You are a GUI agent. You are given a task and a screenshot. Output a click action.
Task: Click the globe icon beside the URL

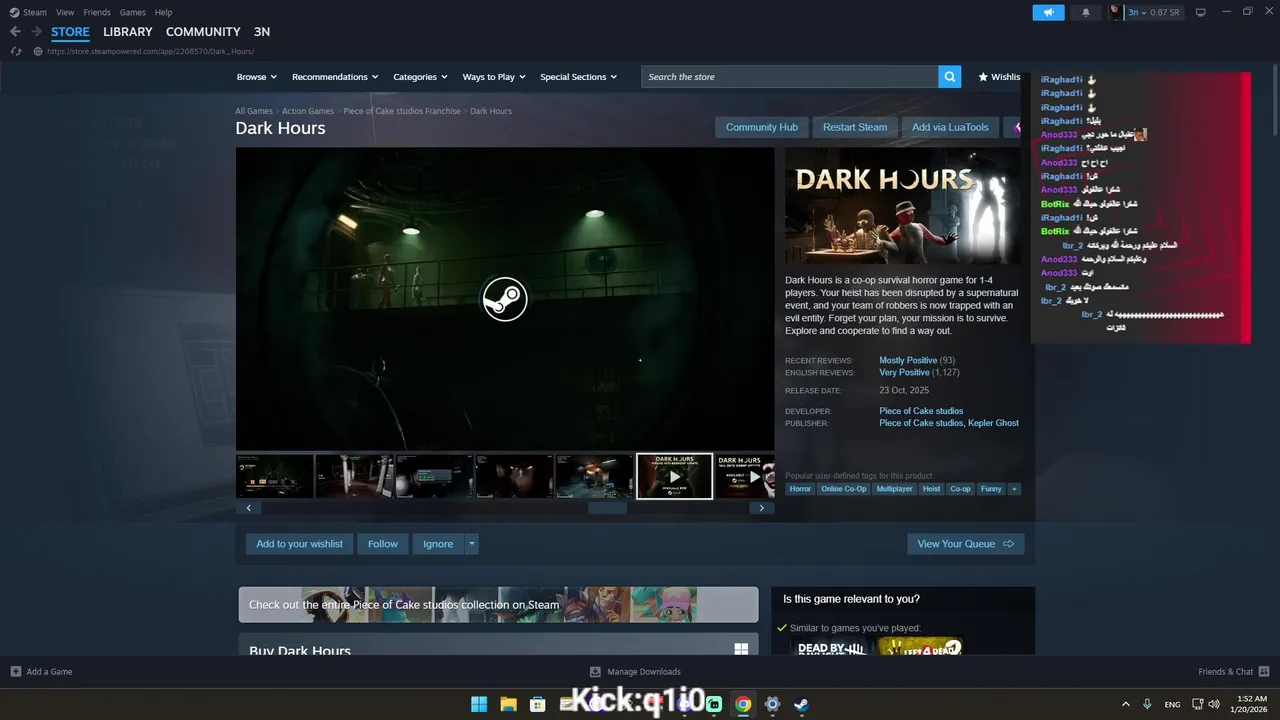point(38,51)
